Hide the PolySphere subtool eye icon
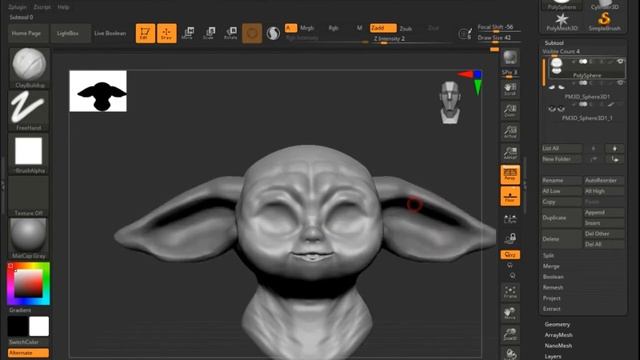Screen dimensions: 640x360 click(620, 61)
